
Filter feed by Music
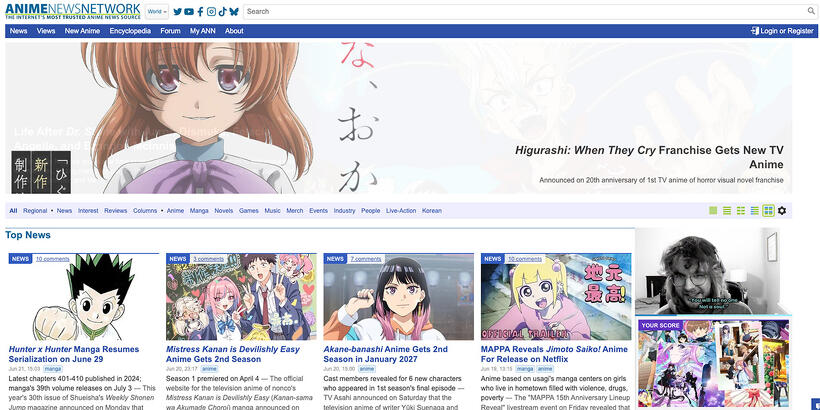(272, 211)
